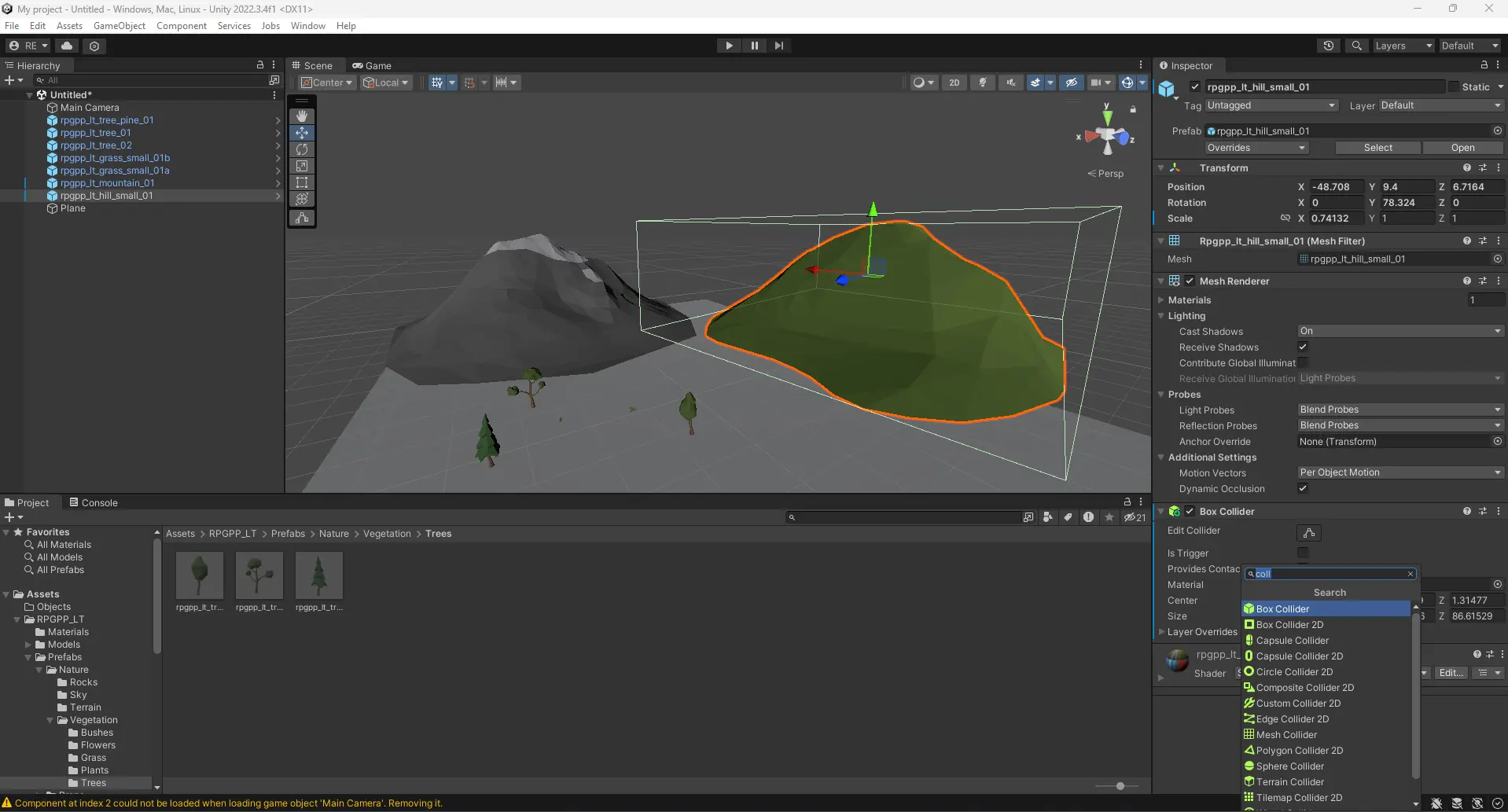This screenshot has width=1508, height=812.
Task: Open the Layer dropdown
Action: 1440,105
